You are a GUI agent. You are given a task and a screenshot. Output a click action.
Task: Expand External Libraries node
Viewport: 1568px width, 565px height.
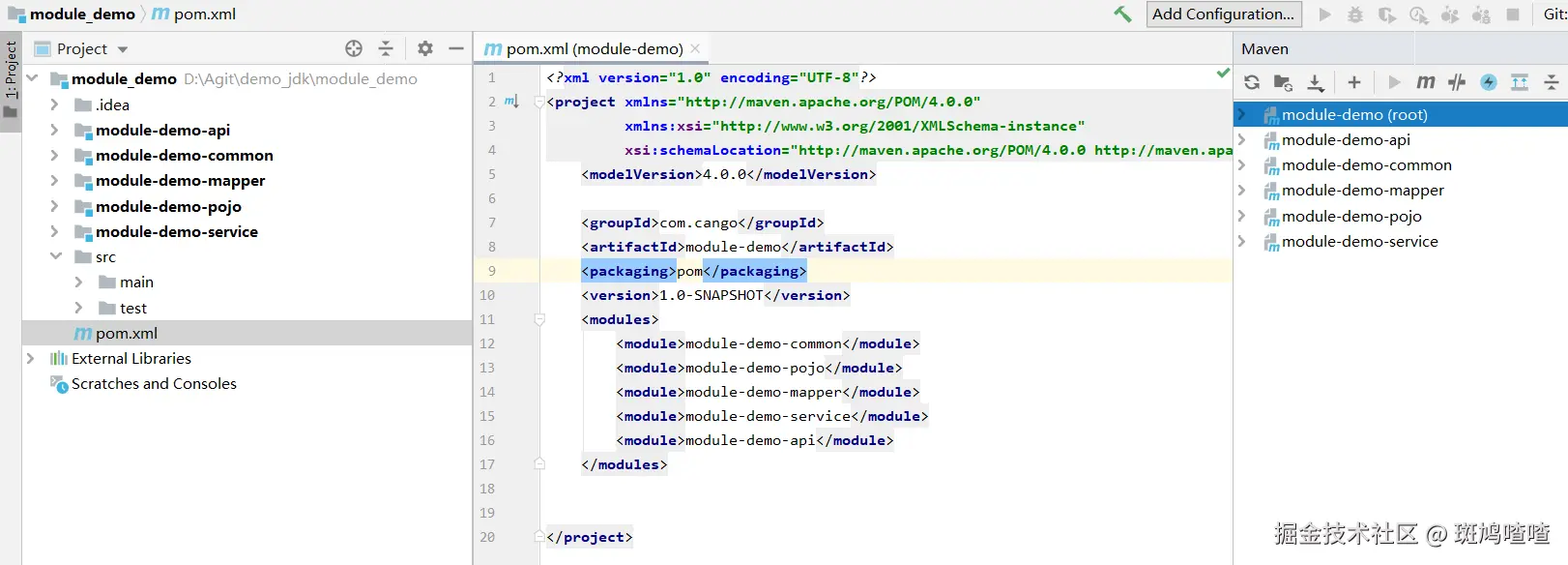(30, 358)
